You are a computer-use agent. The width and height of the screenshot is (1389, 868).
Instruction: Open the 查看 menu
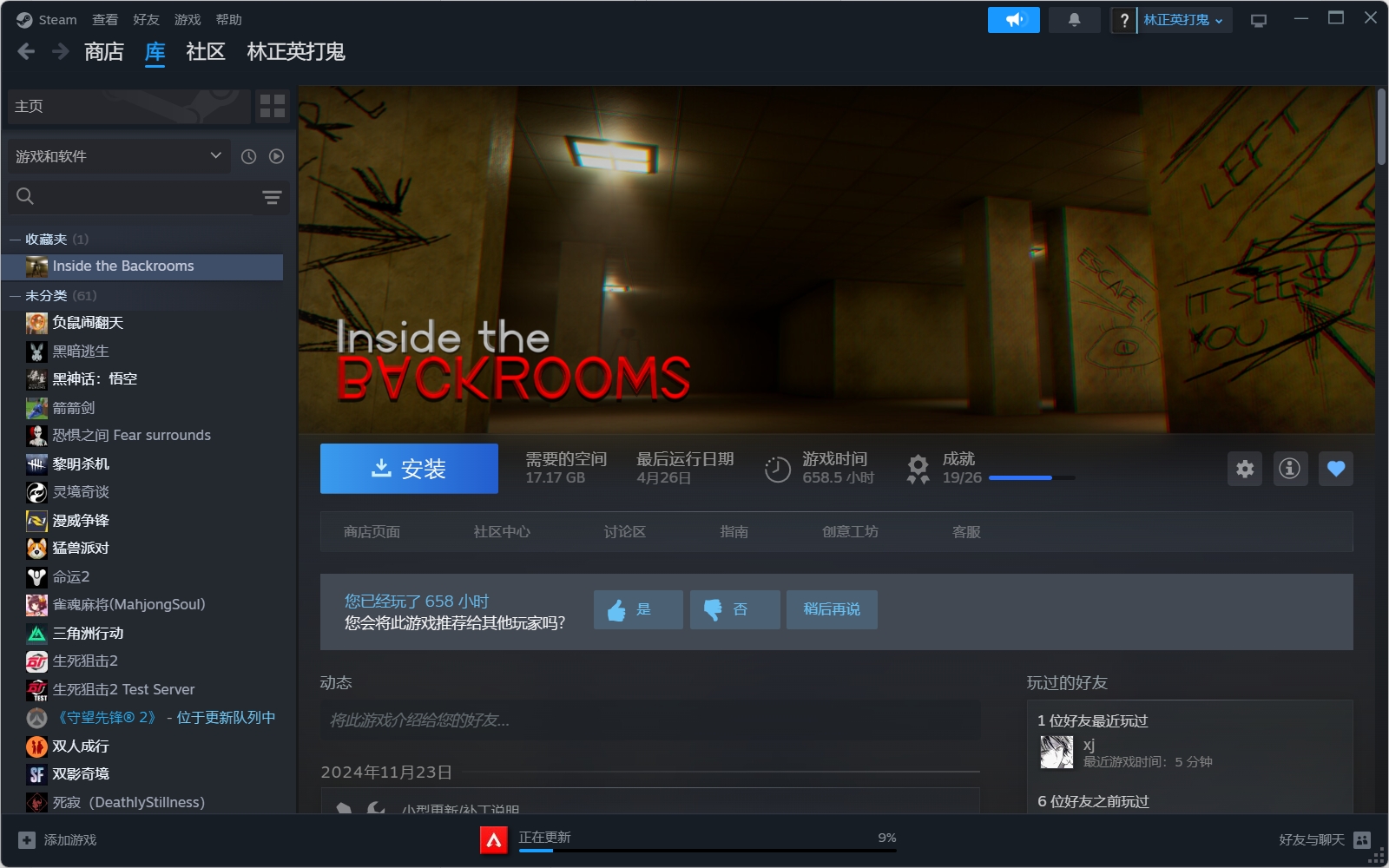(x=105, y=19)
